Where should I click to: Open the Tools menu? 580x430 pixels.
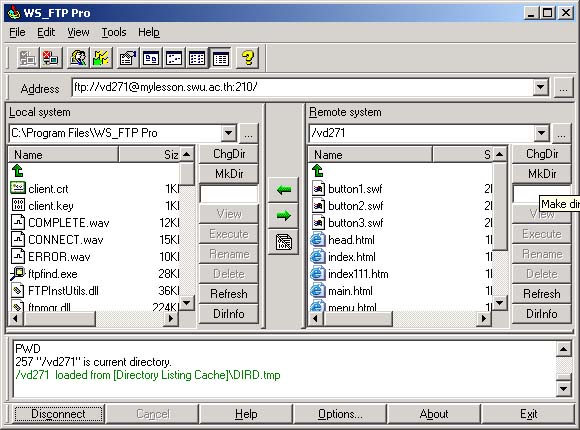point(114,33)
